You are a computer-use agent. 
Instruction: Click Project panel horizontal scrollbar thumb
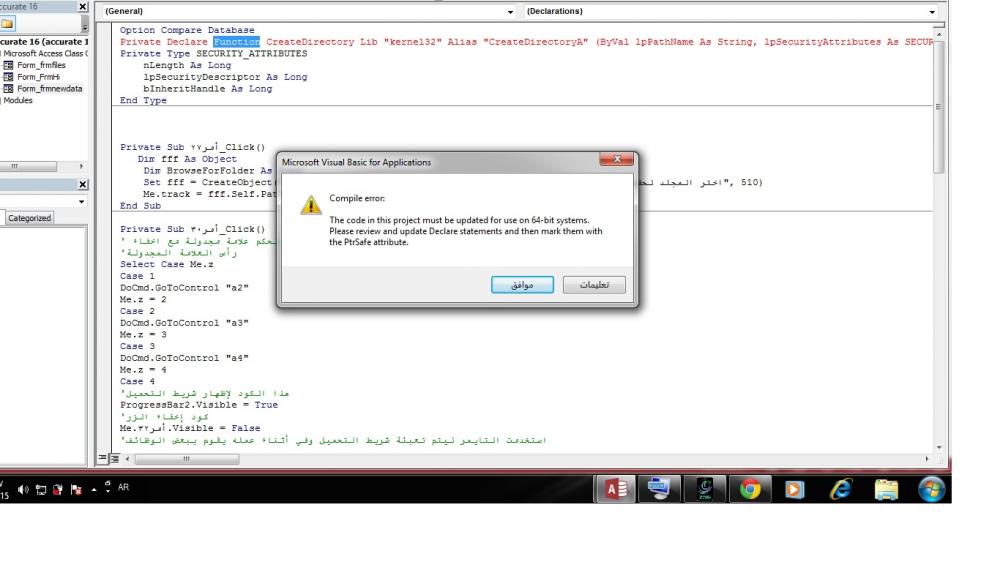[26, 166]
